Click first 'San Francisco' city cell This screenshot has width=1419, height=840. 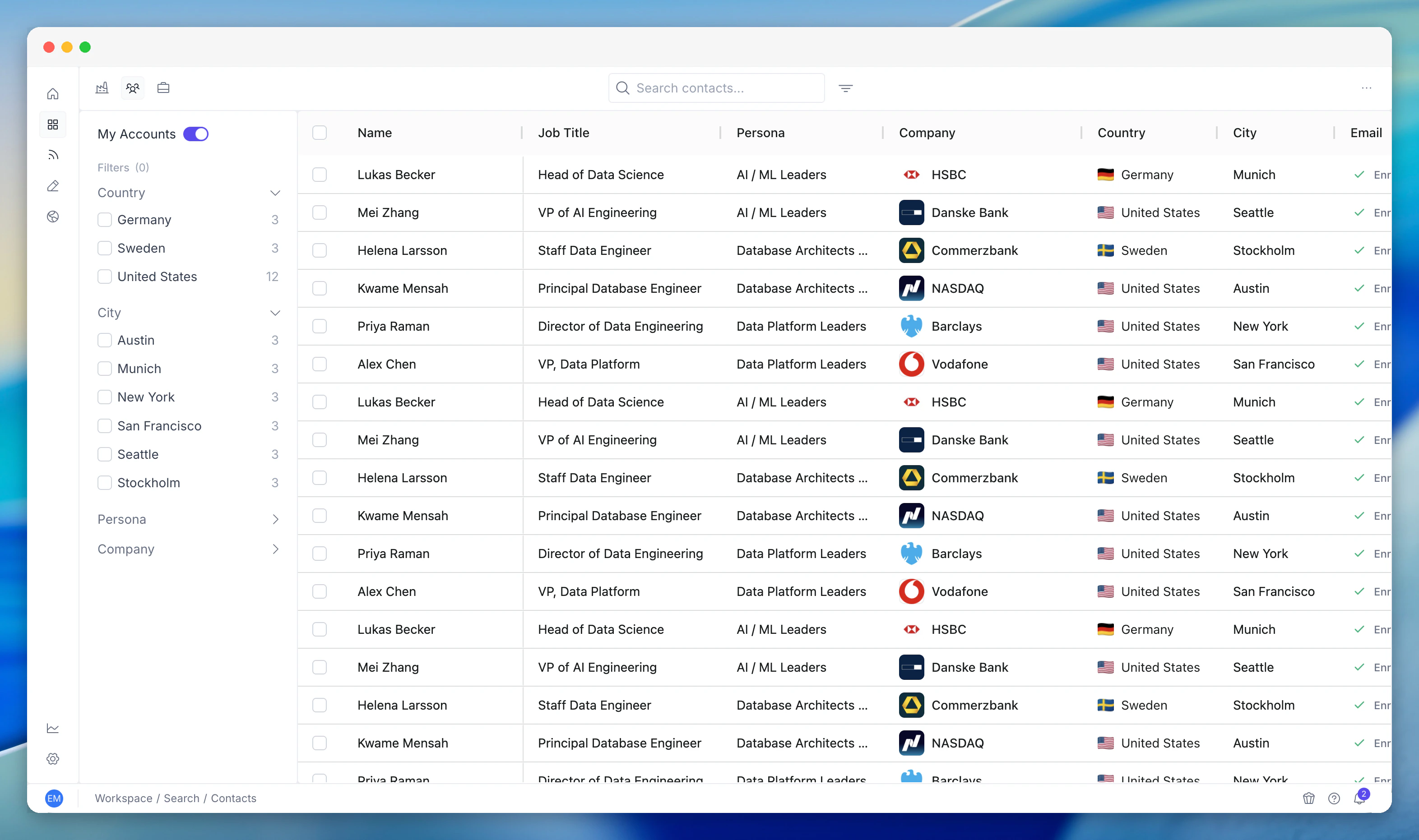point(1274,364)
